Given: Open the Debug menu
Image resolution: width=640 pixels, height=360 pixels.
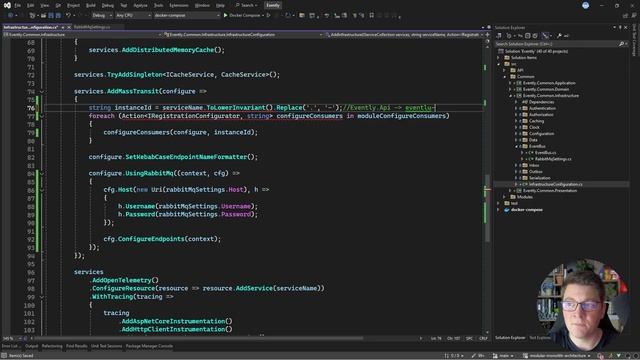Looking at the screenshot, I should (108, 5).
